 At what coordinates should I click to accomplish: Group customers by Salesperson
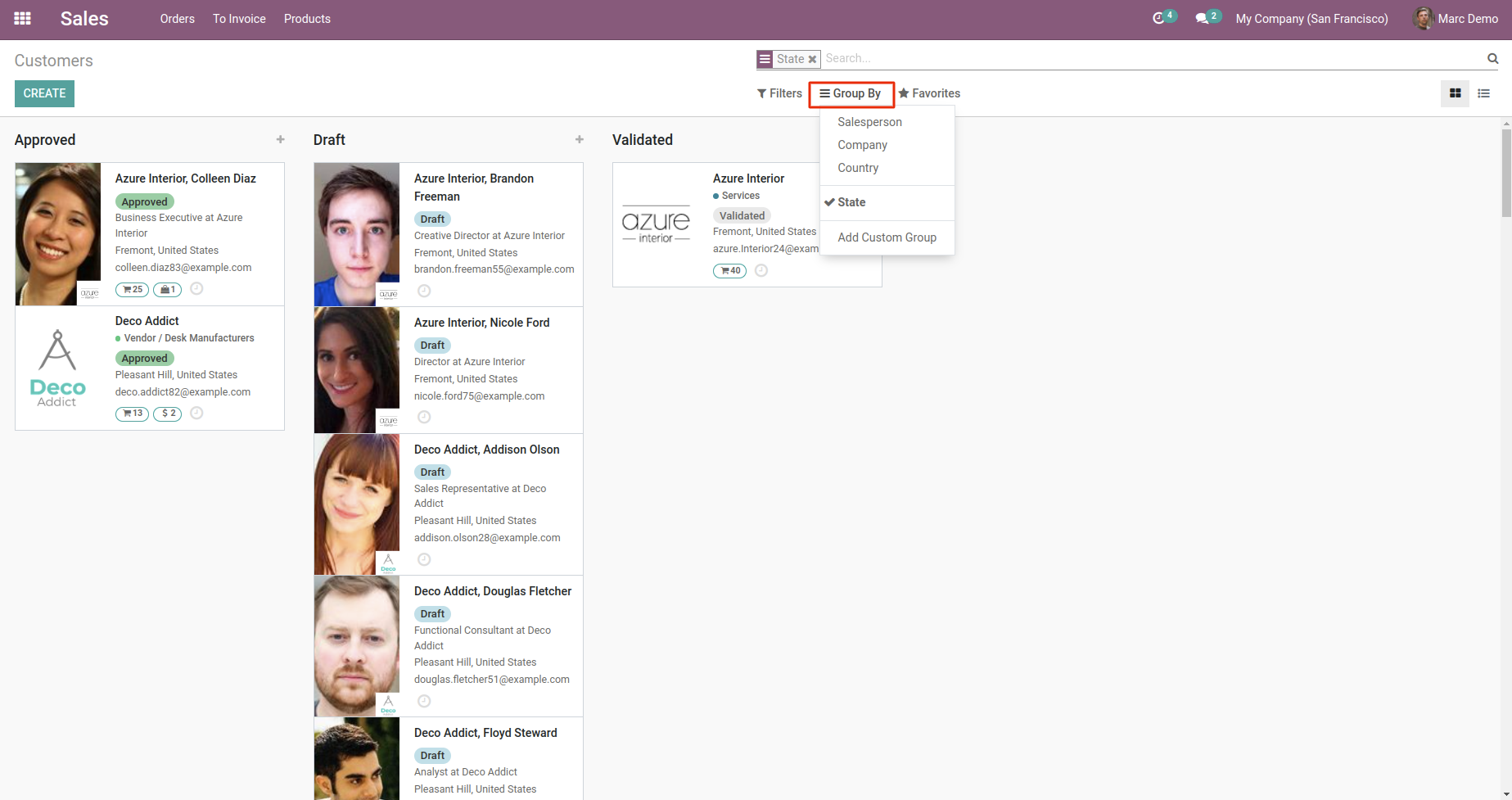pyautogui.click(x=887, y=122)
